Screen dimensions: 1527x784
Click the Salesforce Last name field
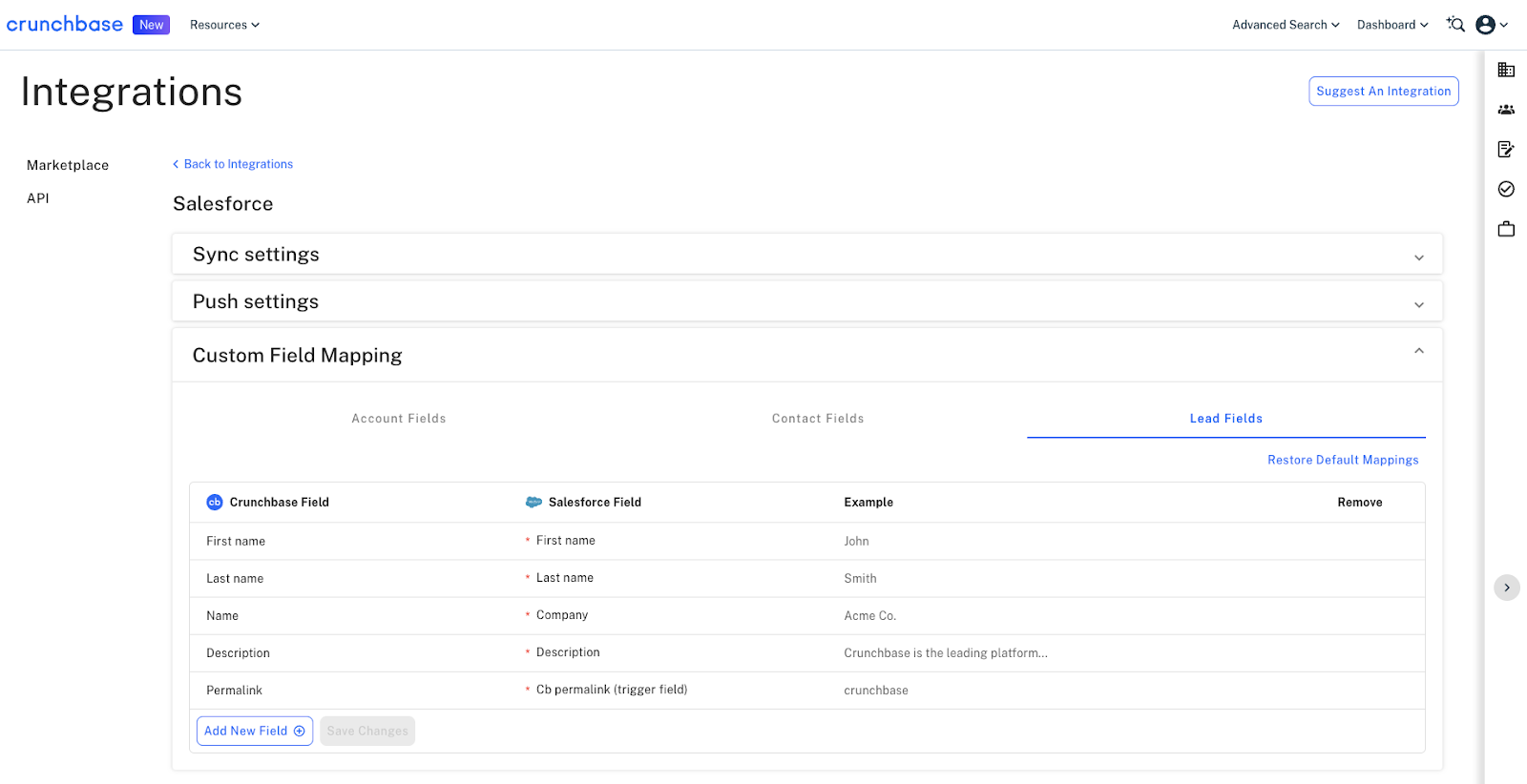(565, 578)
